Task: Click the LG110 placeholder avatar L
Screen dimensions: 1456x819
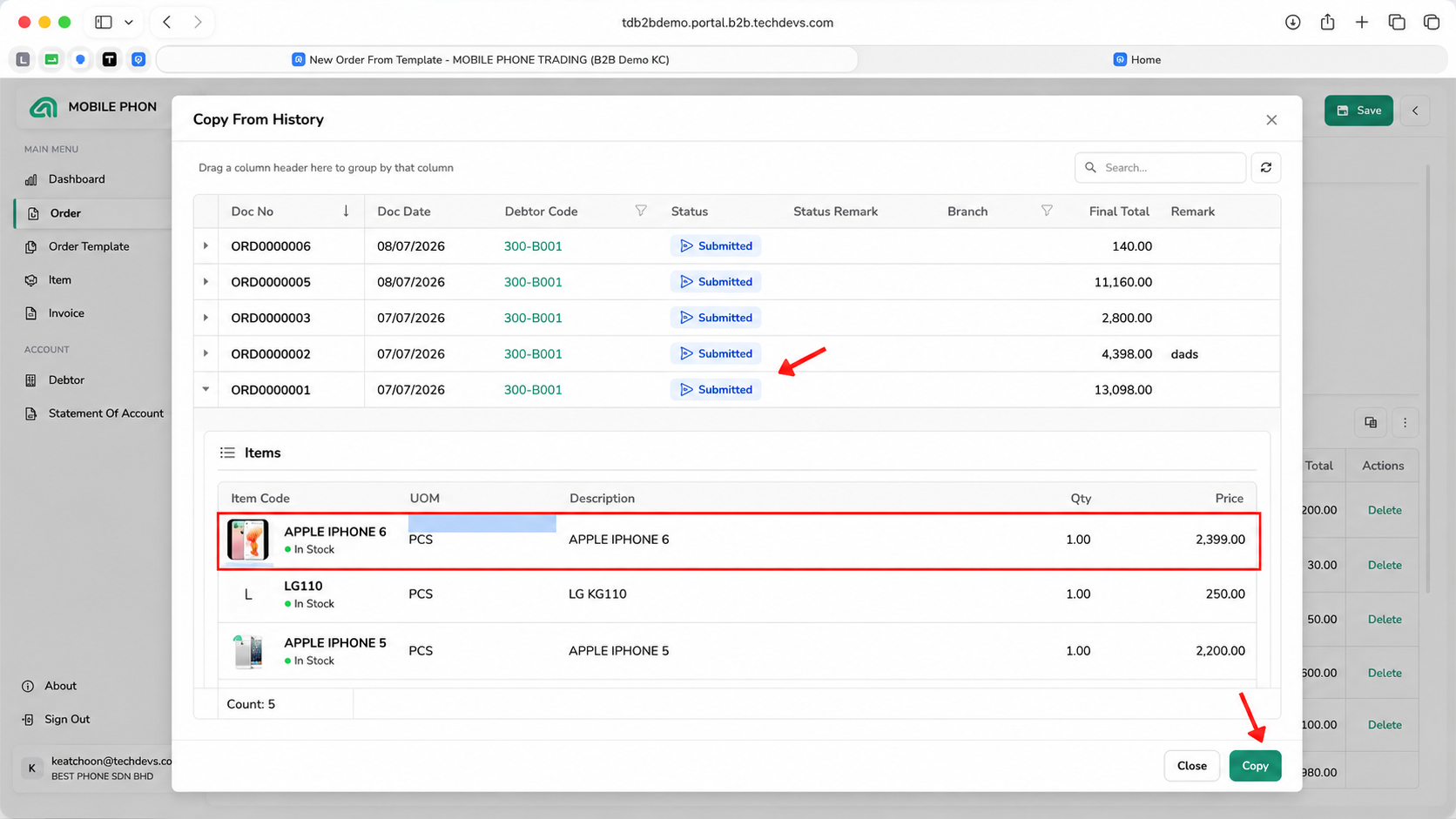Action: [x=248, y=594]
